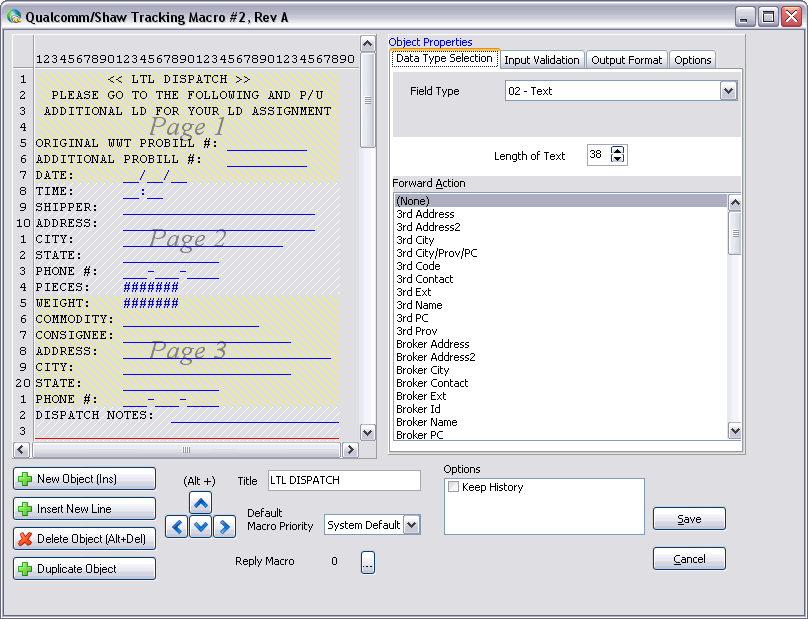The width and height of the screenshot is (808, 619).
Task: Click the Title text field
Action: pyautogui.click(x=343, y=481)
